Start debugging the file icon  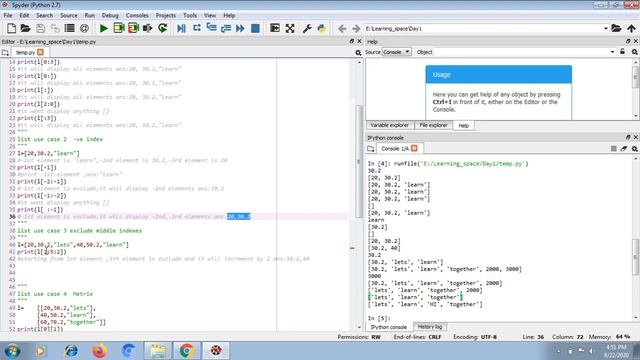[181, 28]
